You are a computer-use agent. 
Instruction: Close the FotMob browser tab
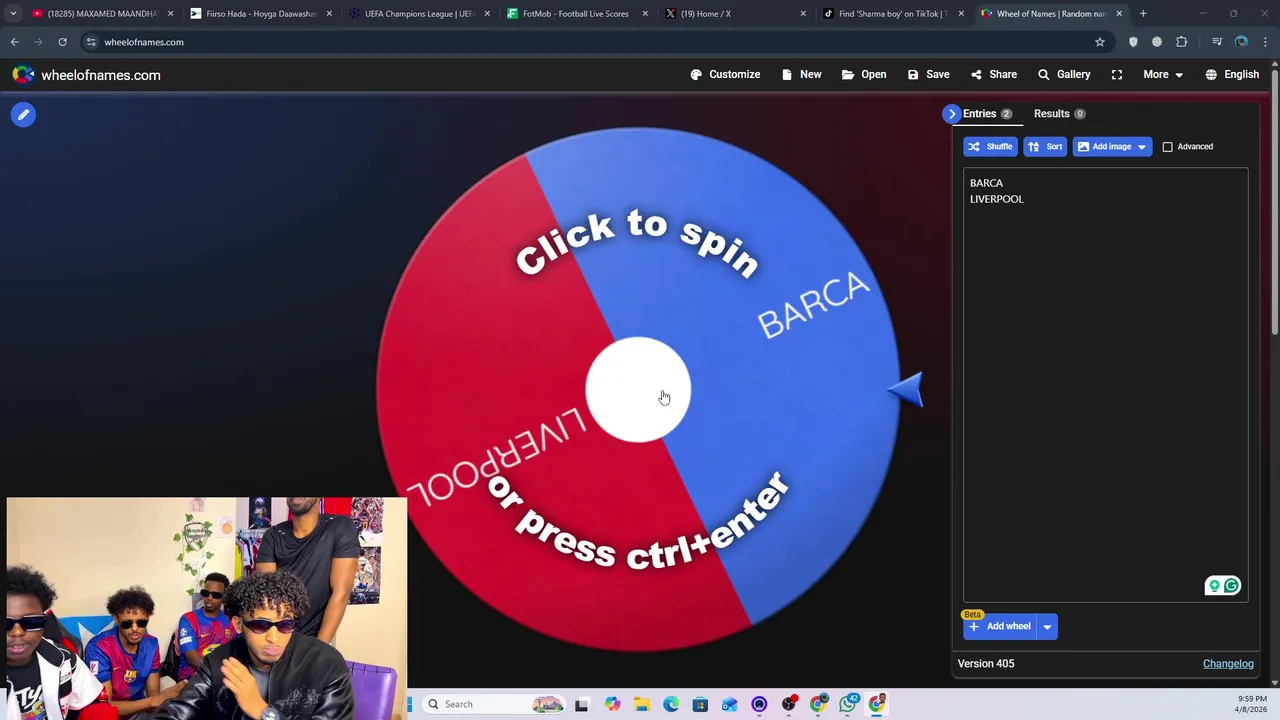point(645,14)
